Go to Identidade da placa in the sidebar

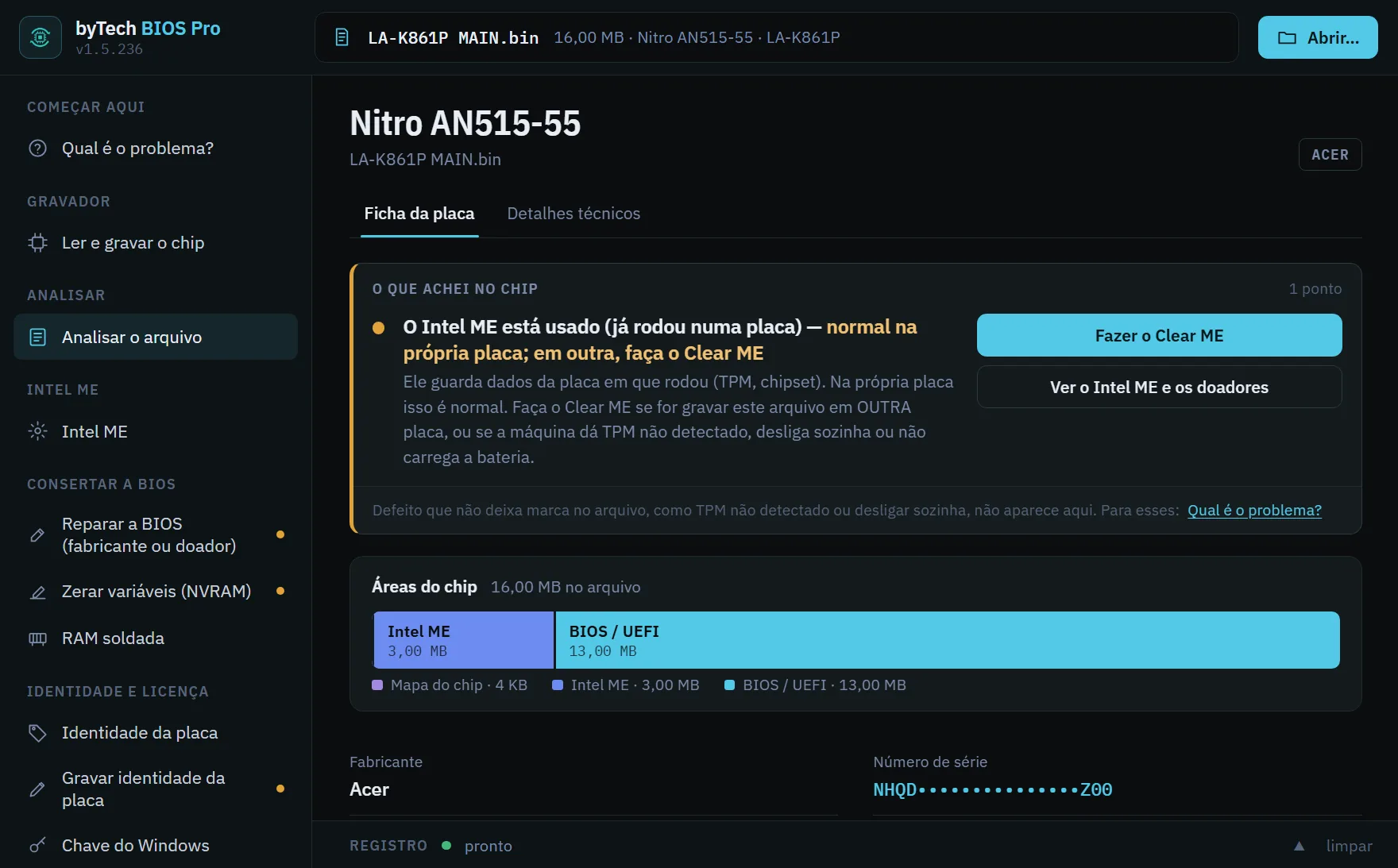pos(156,733)
